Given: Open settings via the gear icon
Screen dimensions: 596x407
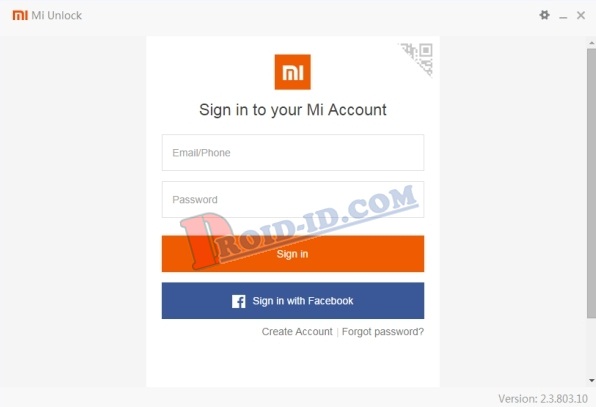Looking at the screenshot, I should (x=545, y=15).
